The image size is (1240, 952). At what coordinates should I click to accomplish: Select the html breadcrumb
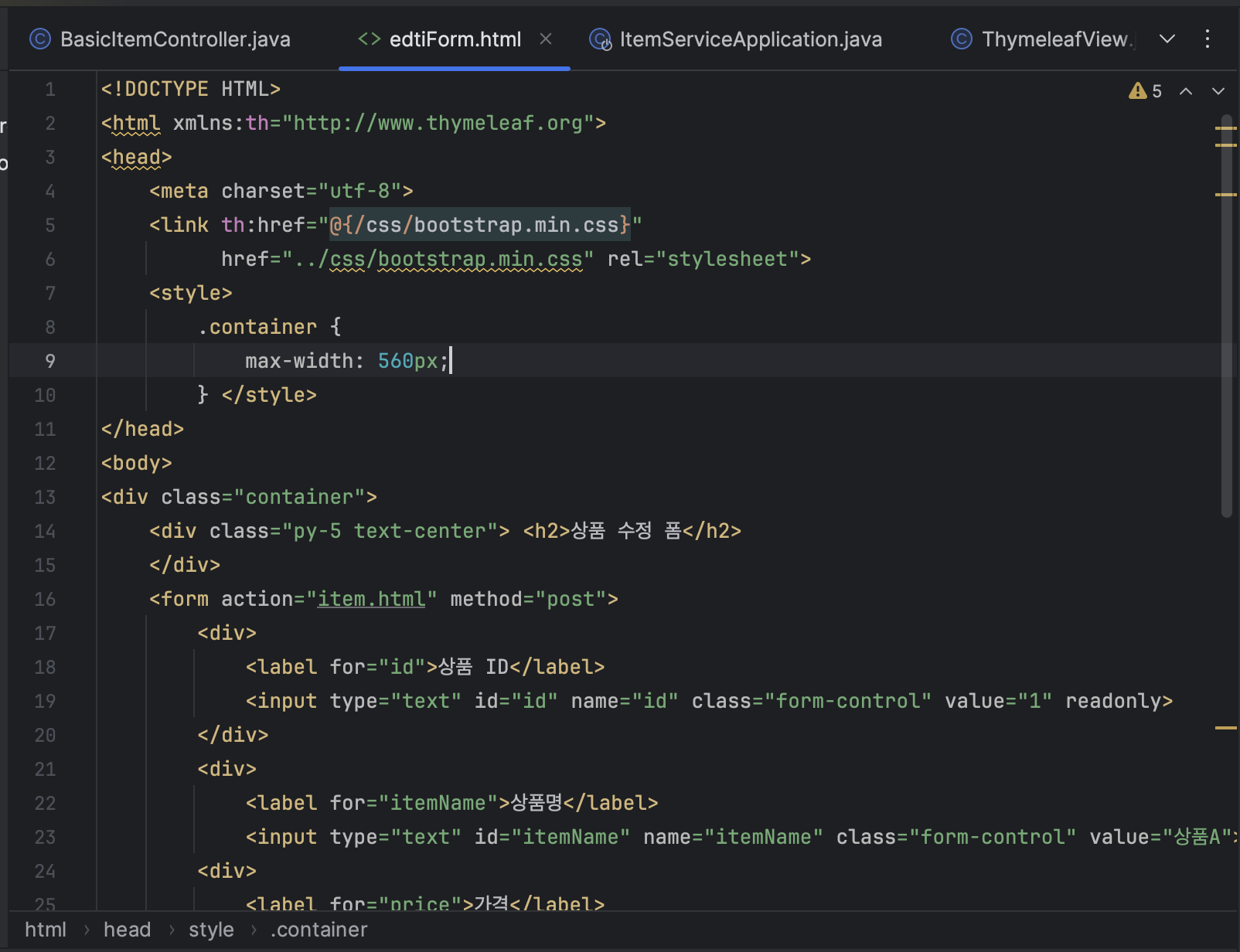46,930
